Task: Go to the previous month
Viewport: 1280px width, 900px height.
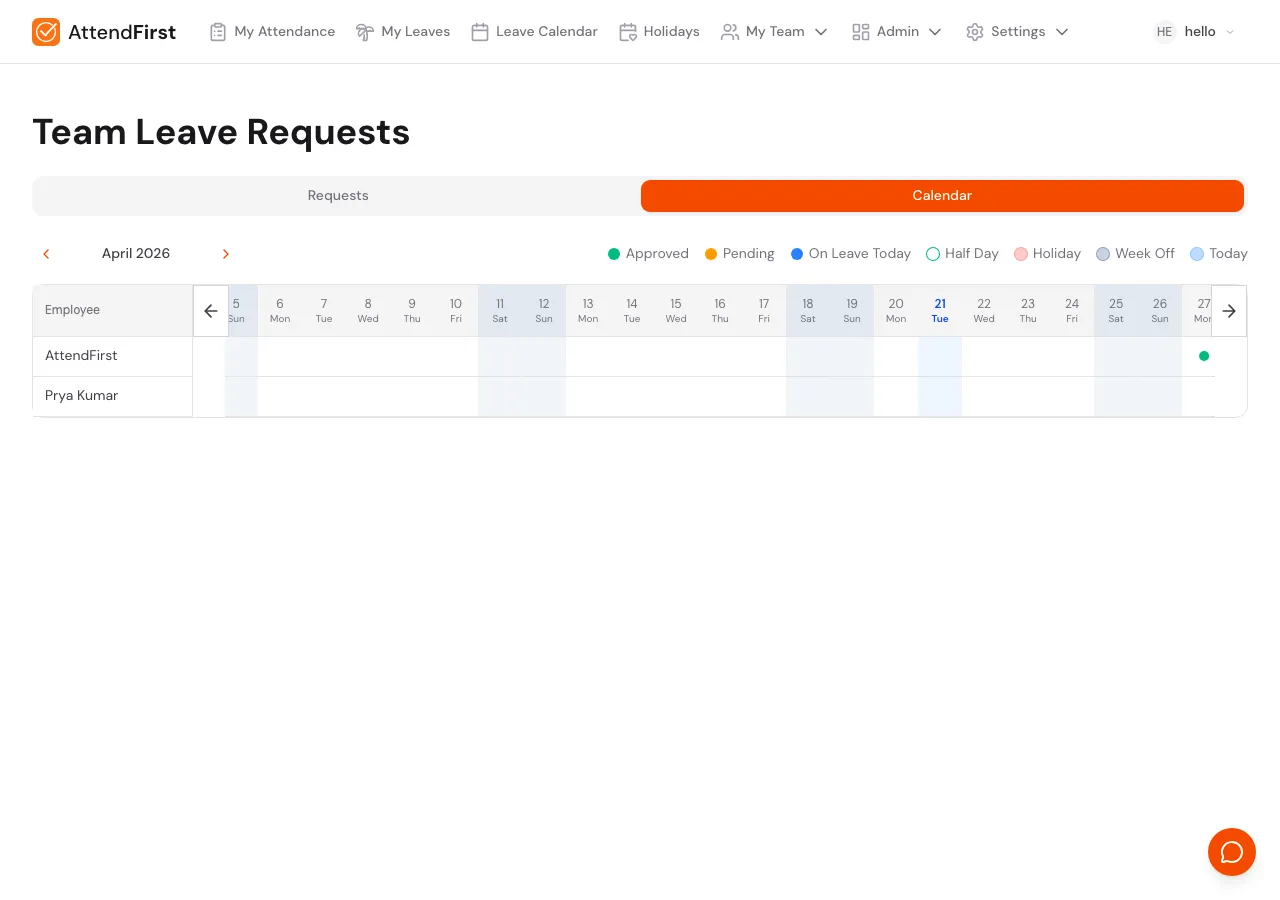Action: tap(46, 254)
